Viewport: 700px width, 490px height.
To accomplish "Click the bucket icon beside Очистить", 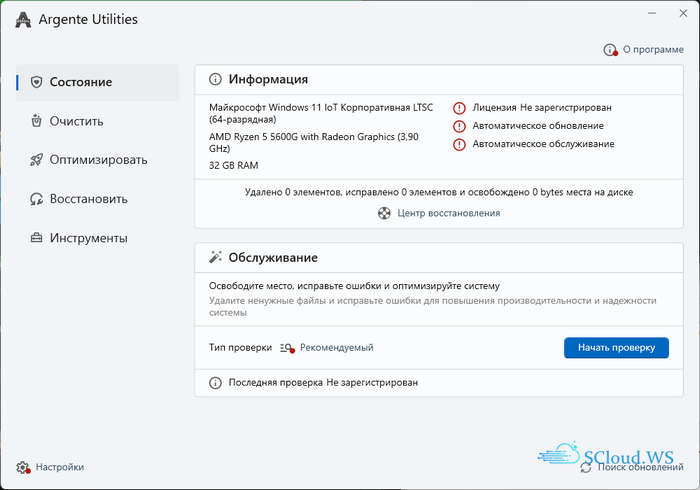I will tap(36, 121).
